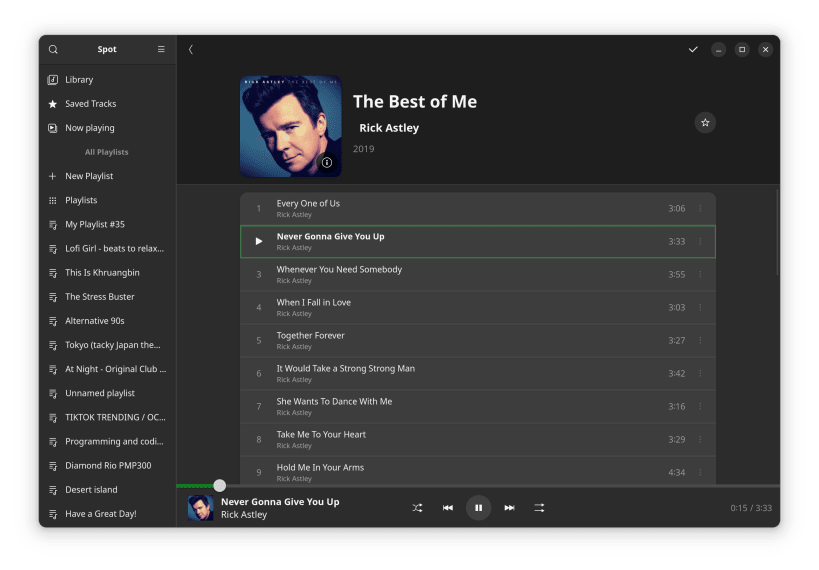
Task: Open Unnamed playlist
Action: pos(107,393)
